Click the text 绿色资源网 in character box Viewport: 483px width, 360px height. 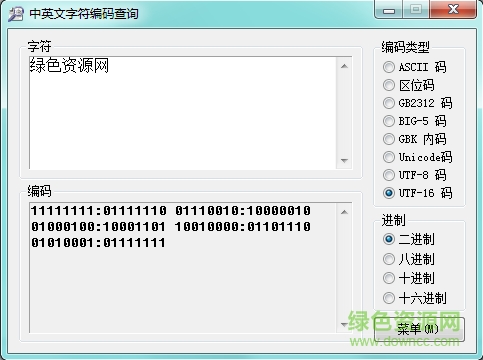pos(69,65)
